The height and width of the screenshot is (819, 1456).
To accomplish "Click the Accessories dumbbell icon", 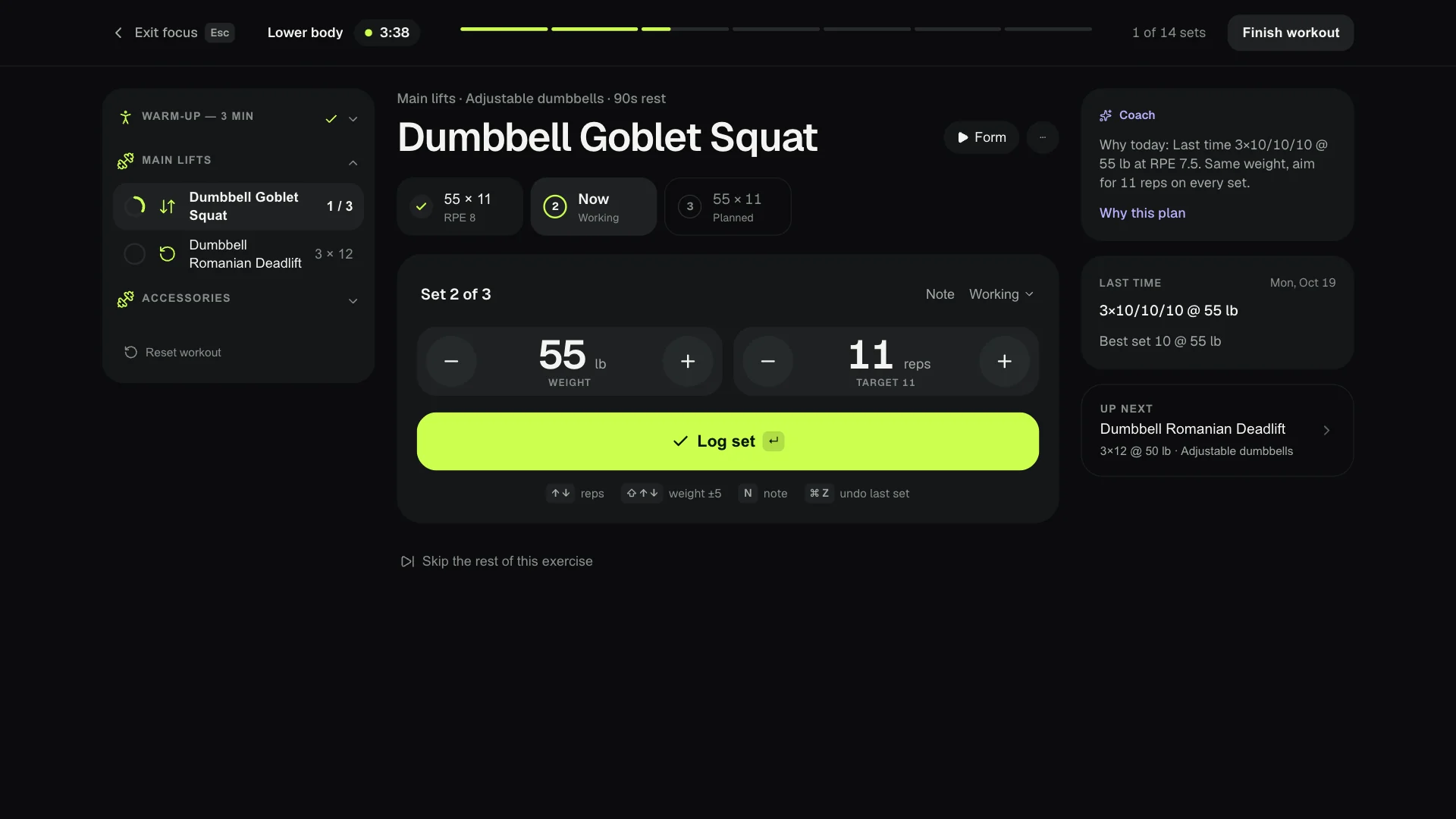I will coord(126,299).
